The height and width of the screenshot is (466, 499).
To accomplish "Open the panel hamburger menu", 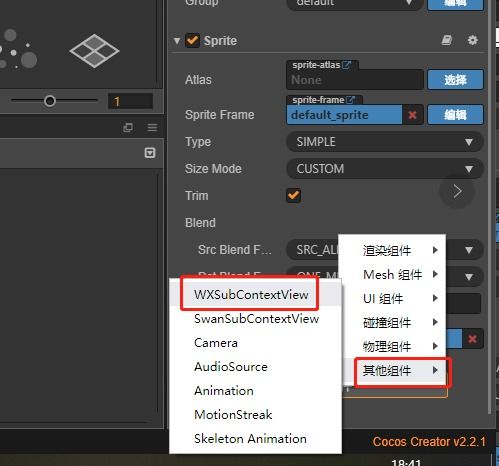I will pos(152,127).
